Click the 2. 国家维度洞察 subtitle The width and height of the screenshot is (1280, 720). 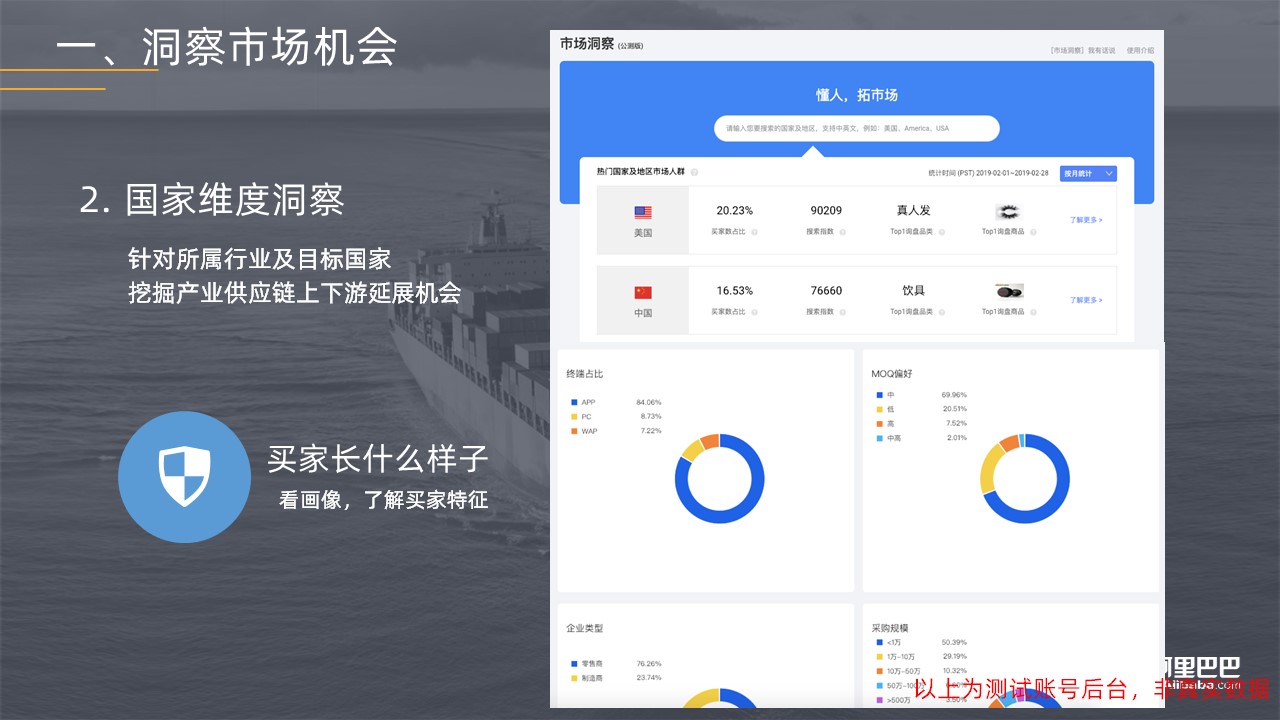[212, 200]
